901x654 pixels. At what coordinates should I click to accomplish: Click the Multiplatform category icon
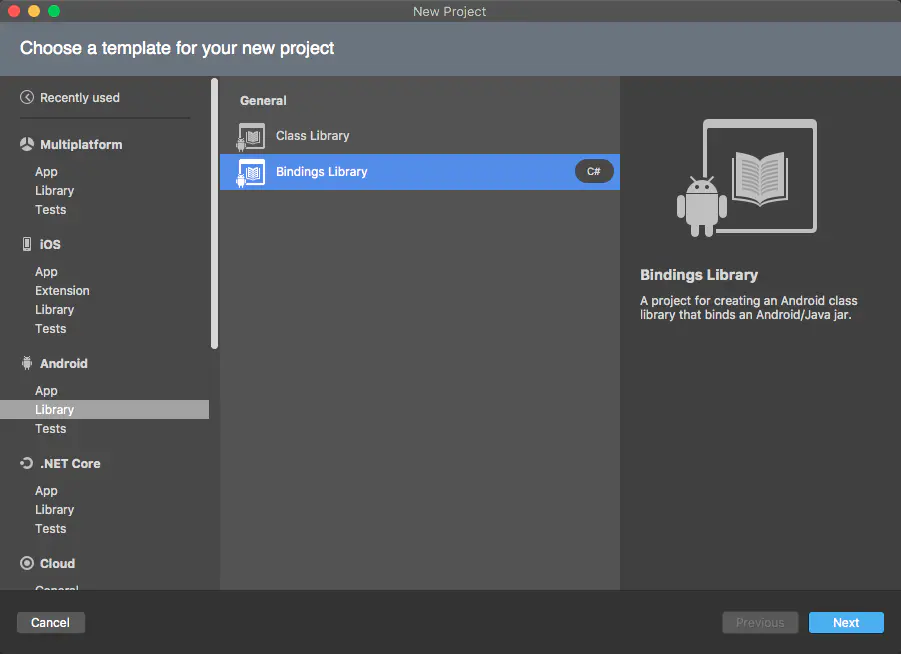click(27, 144)
